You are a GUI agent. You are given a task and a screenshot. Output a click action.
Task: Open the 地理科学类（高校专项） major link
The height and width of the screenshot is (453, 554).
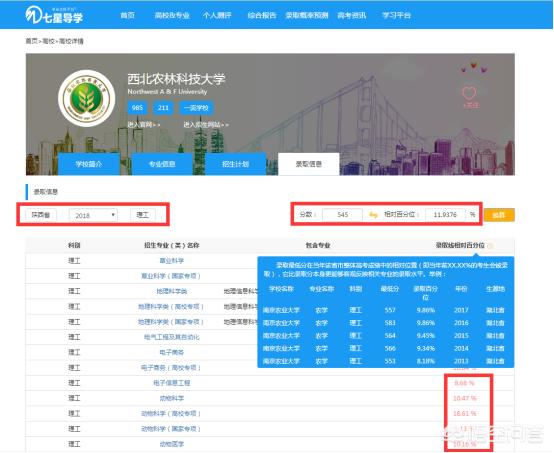coord(171,306)
